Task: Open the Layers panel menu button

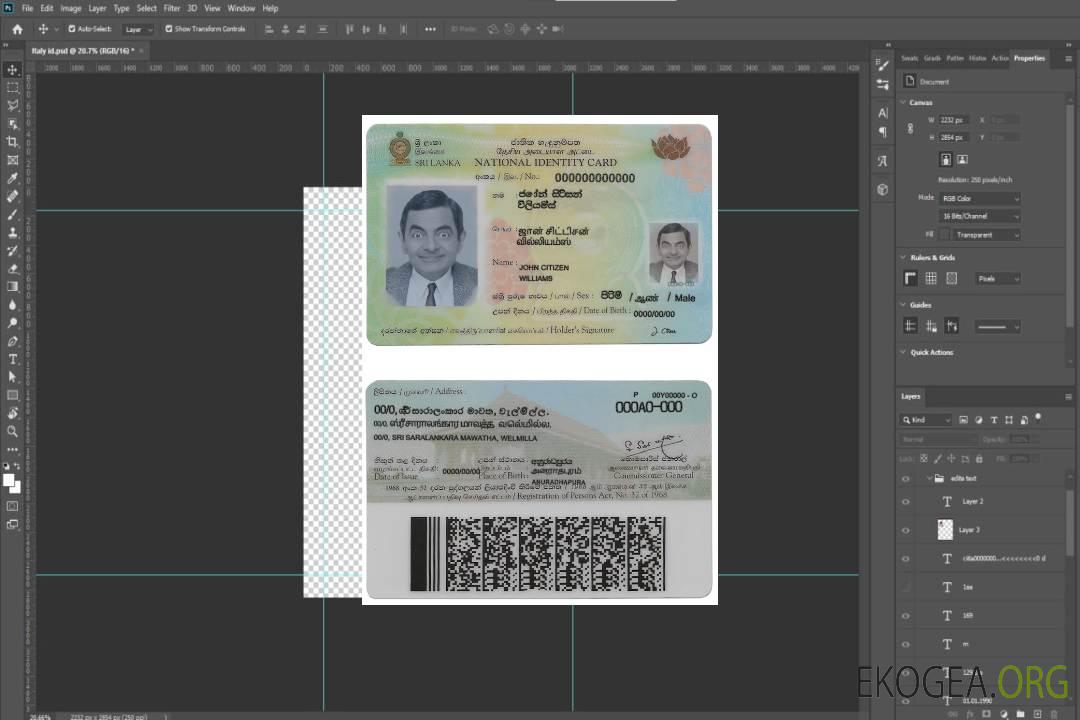Action: 1068,396
